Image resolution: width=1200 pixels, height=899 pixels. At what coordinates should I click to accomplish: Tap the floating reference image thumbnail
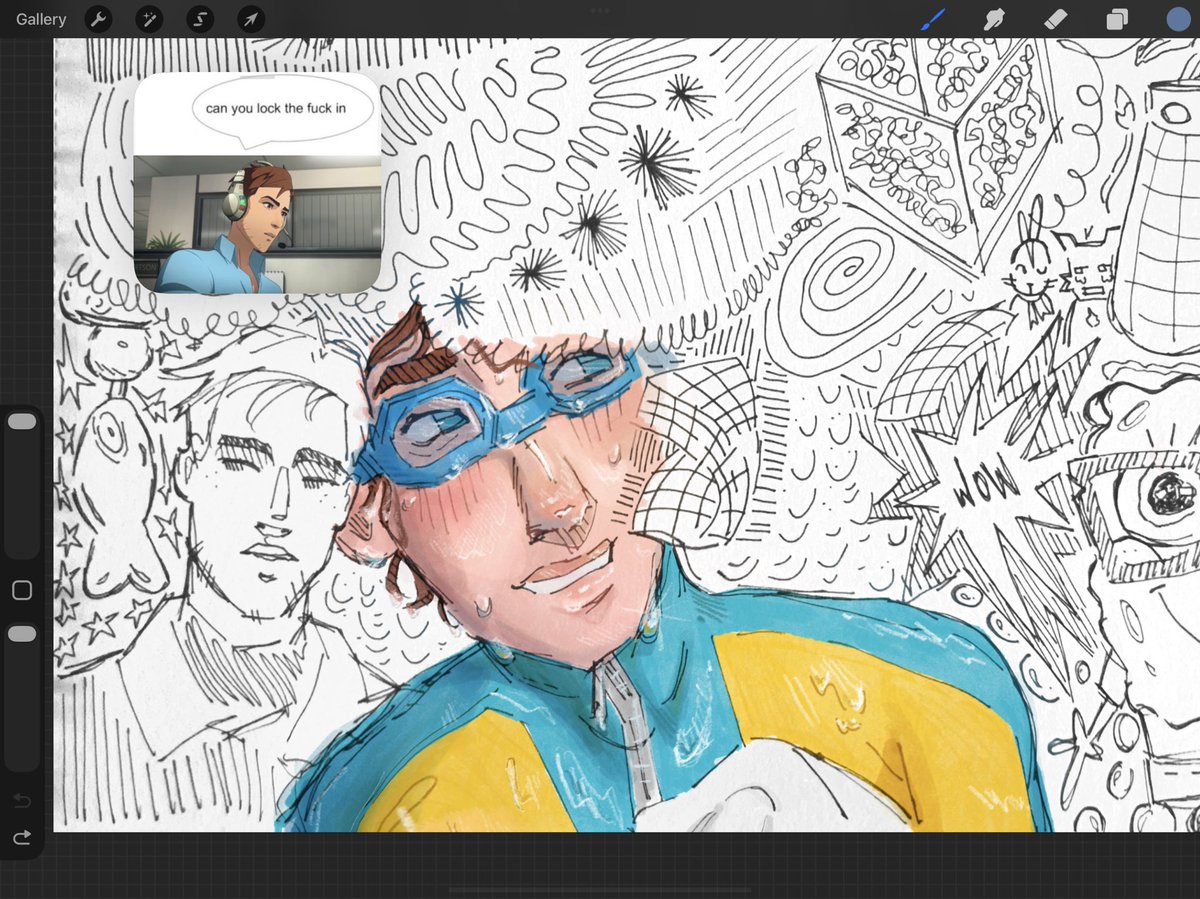[x=258, y=182]
